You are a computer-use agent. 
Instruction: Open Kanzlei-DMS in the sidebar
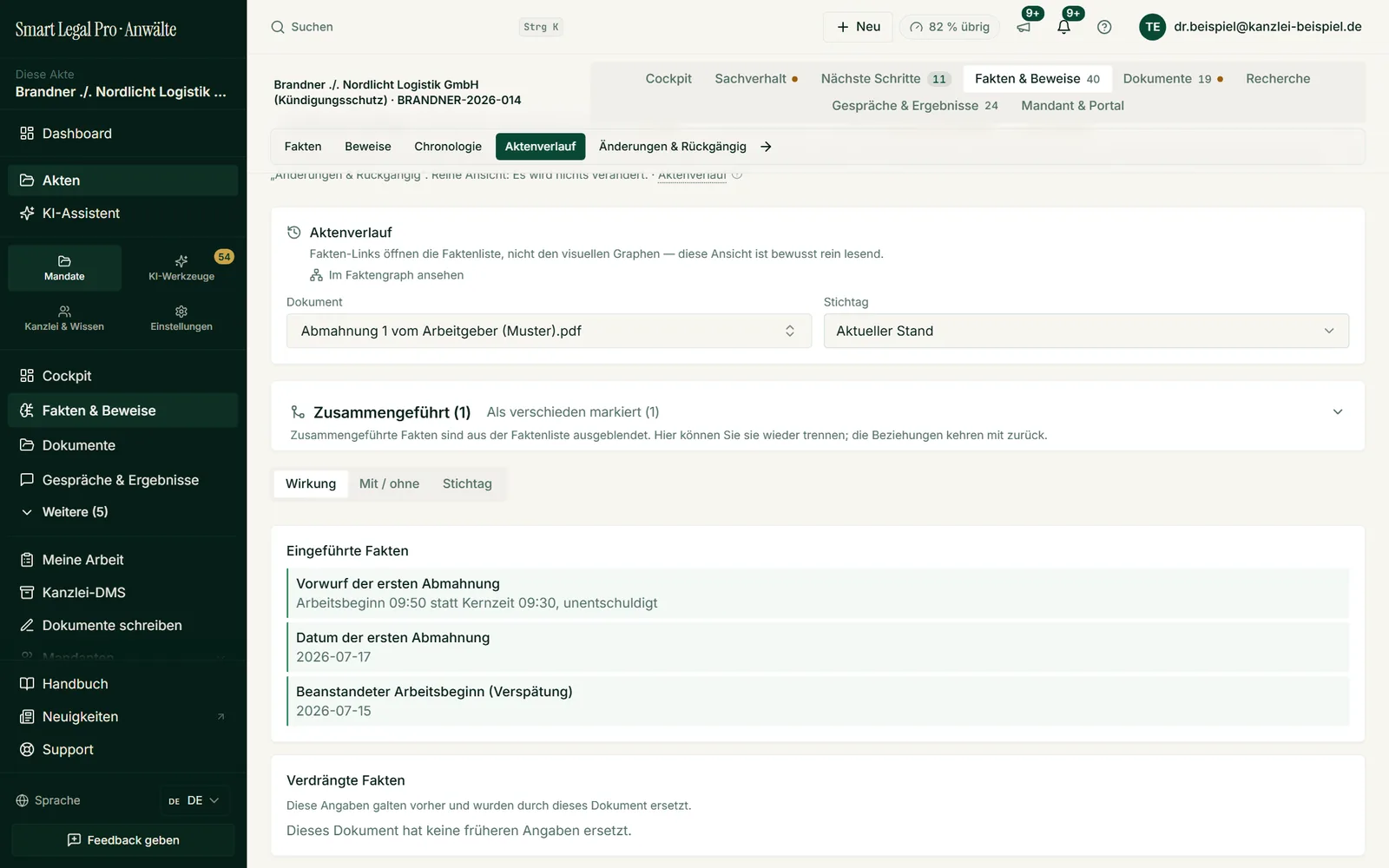pos(123,593)
